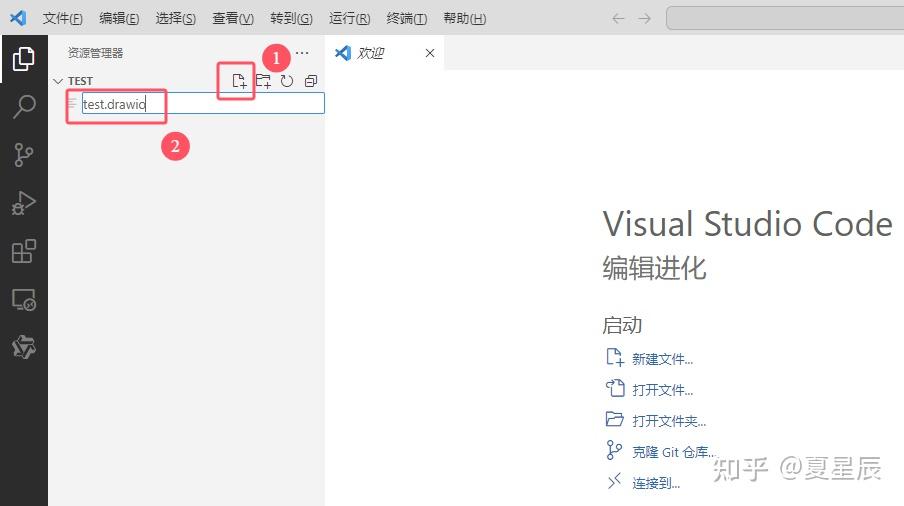
Task: Click the test.drawio filename input field
Action: click(x=203, y=104)
